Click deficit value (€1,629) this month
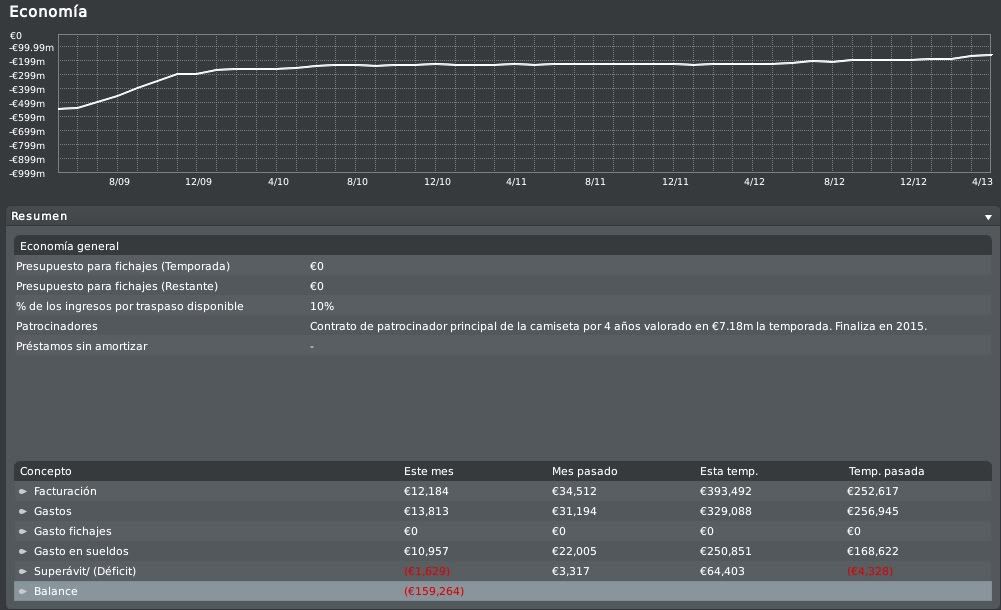Screen dimensions: 1001x610 (426, 571)
